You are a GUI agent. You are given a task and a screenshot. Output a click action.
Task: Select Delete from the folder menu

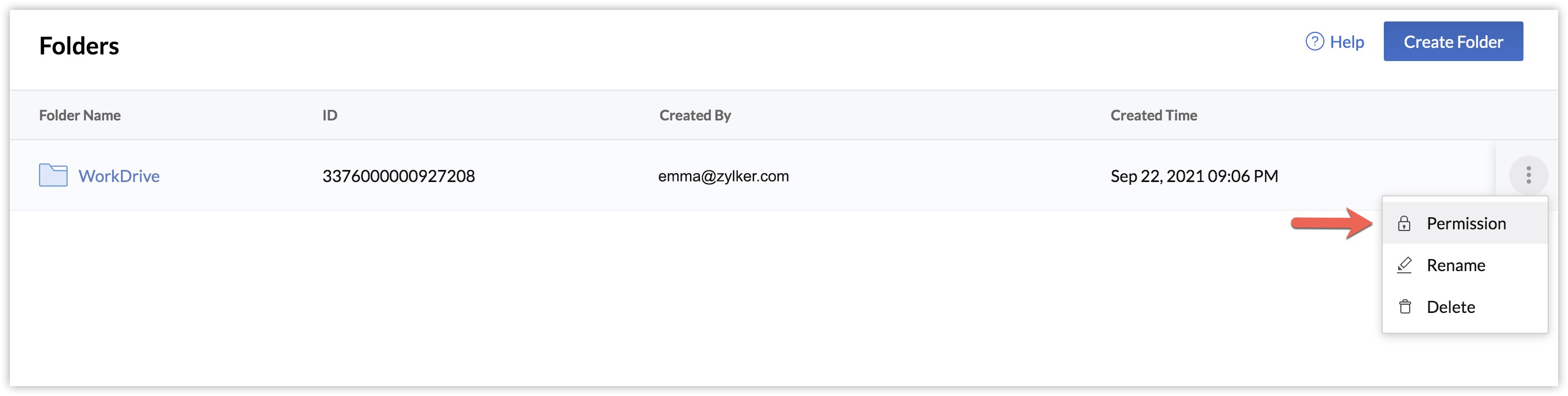1450,306
